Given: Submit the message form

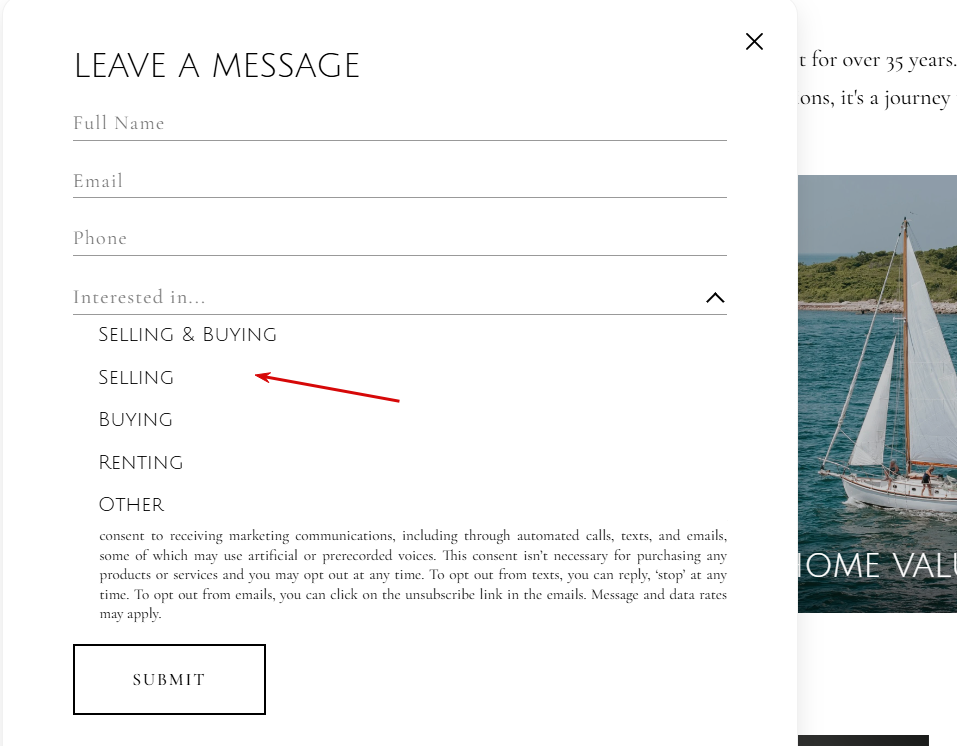Looking at the screenshot, I should pos(169,679).
